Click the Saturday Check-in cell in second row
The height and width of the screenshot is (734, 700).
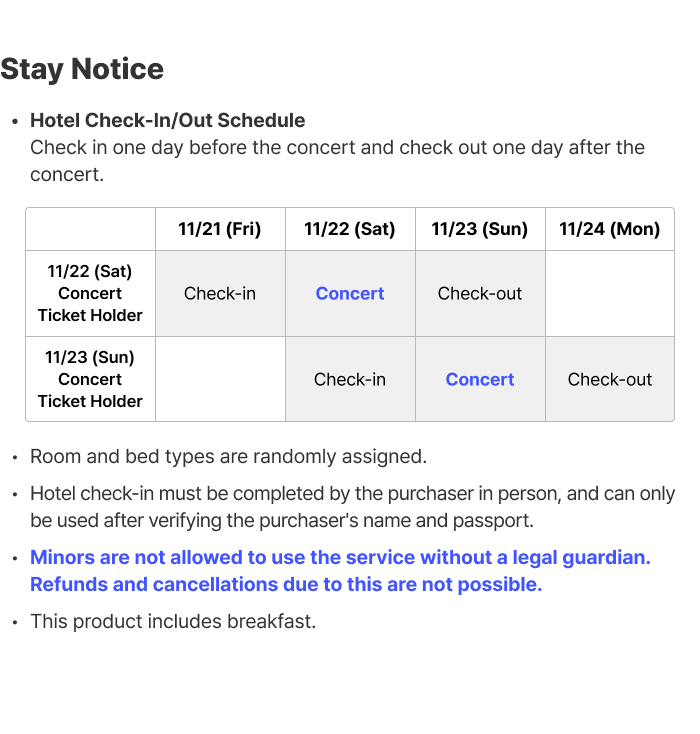click(350, 379)
